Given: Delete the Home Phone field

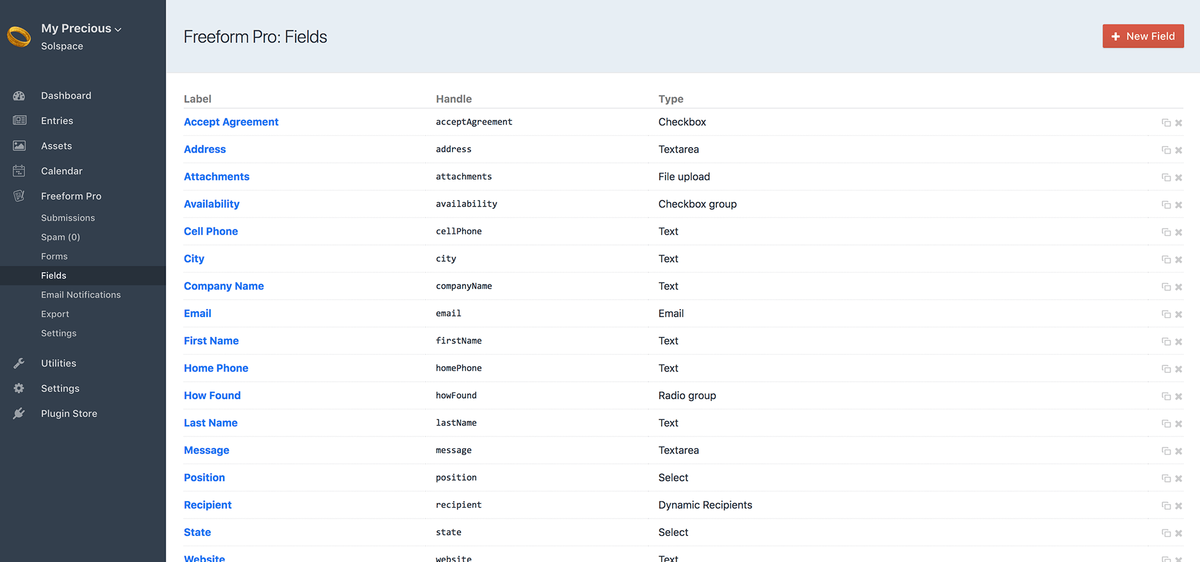Looking at the screenshot, I should 1179,369.
